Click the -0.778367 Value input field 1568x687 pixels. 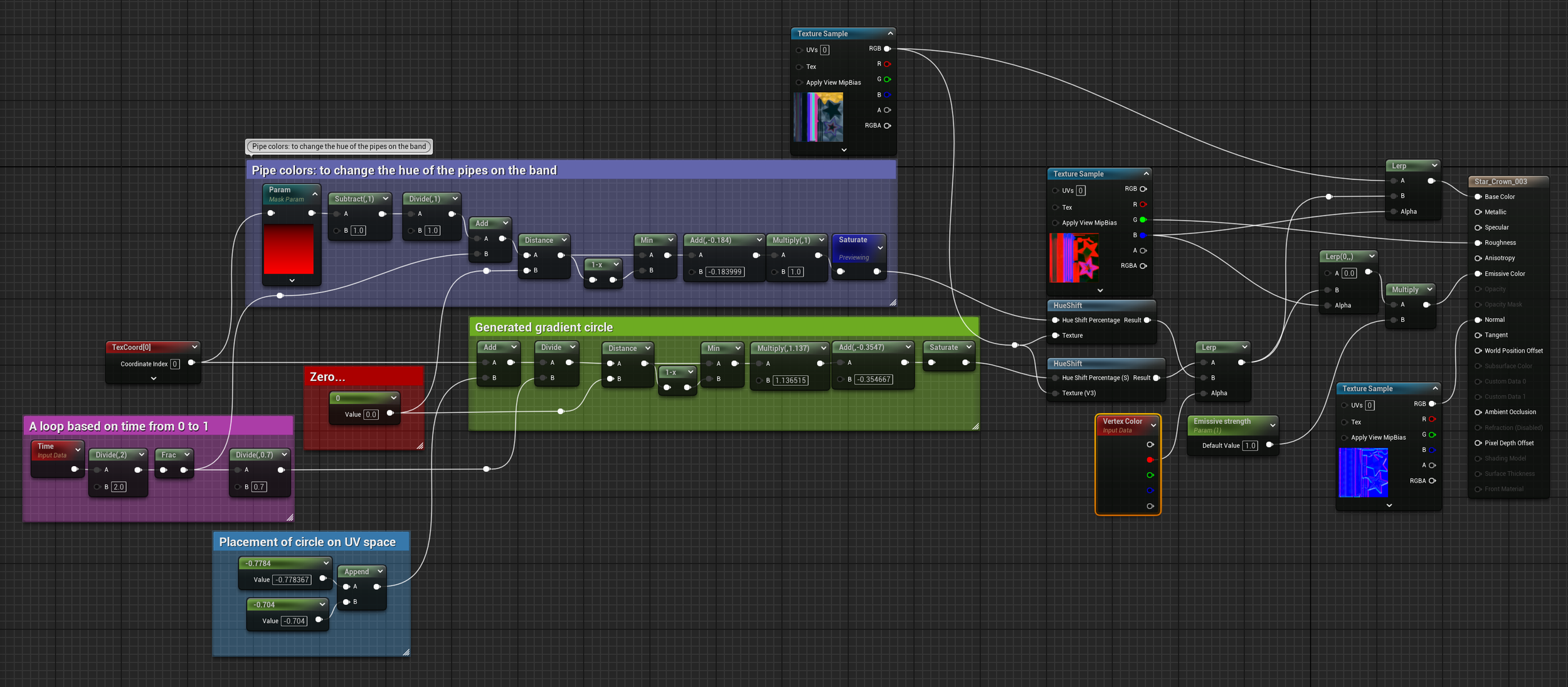click(x=292, y=580)
